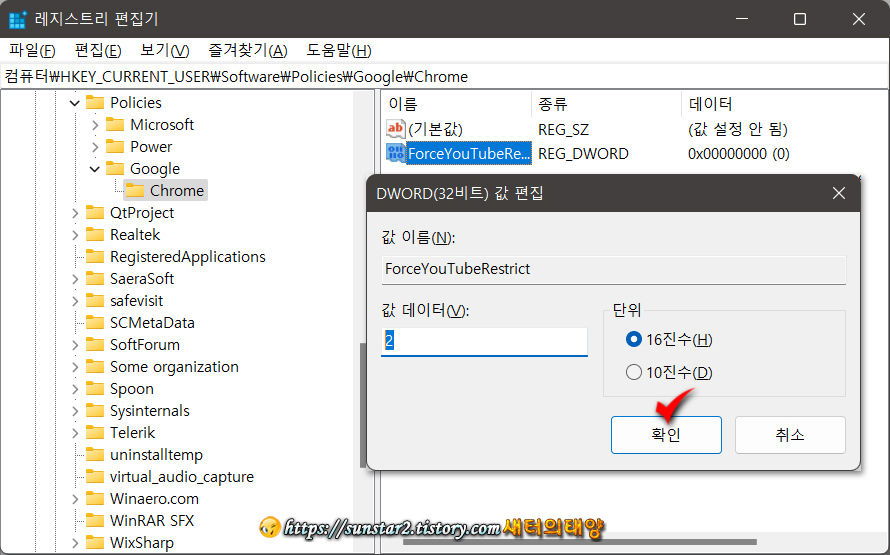Click the Chrome folder icon

coord(135,191)
